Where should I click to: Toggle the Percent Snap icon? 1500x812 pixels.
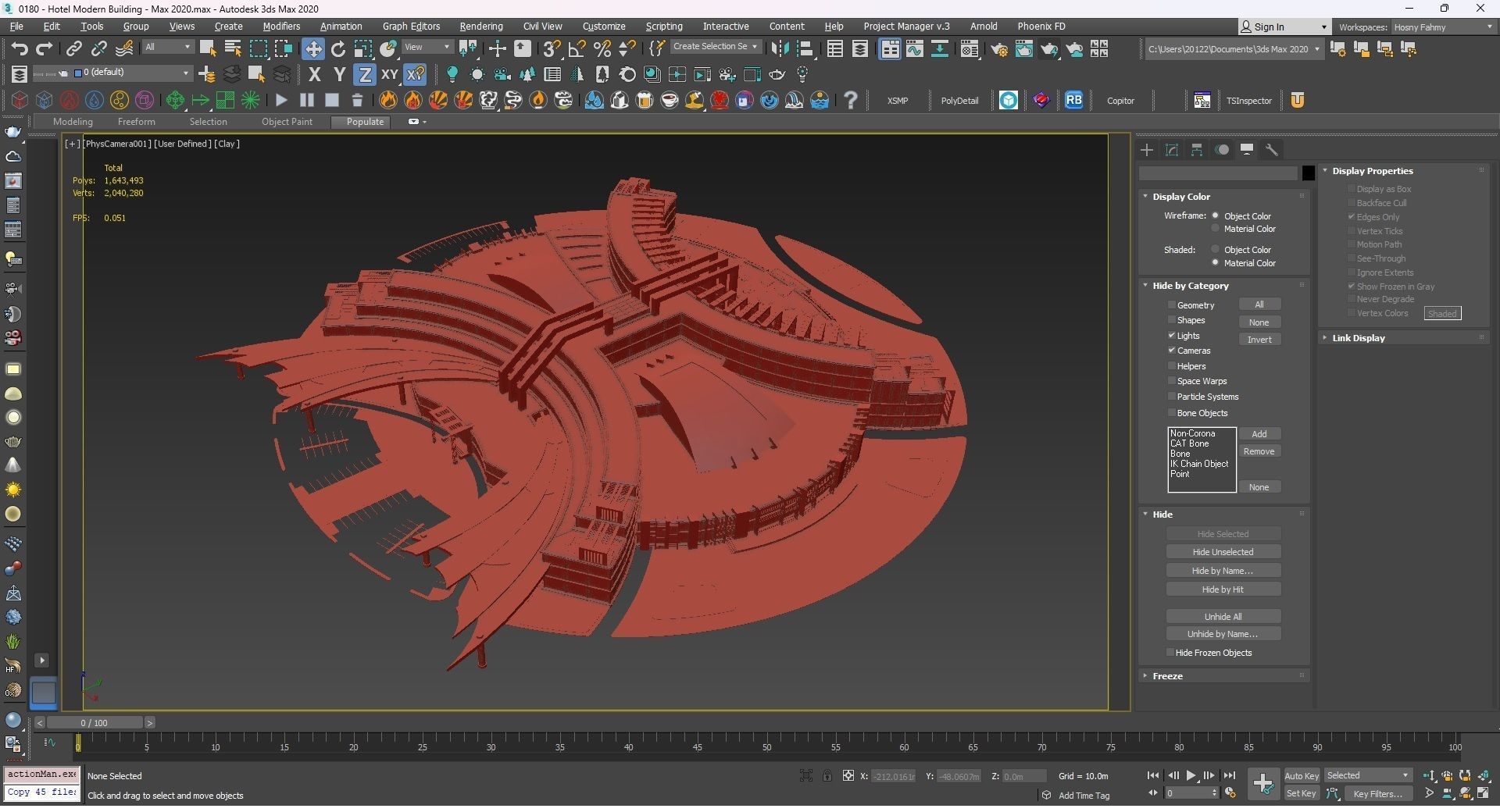(602, 49)
